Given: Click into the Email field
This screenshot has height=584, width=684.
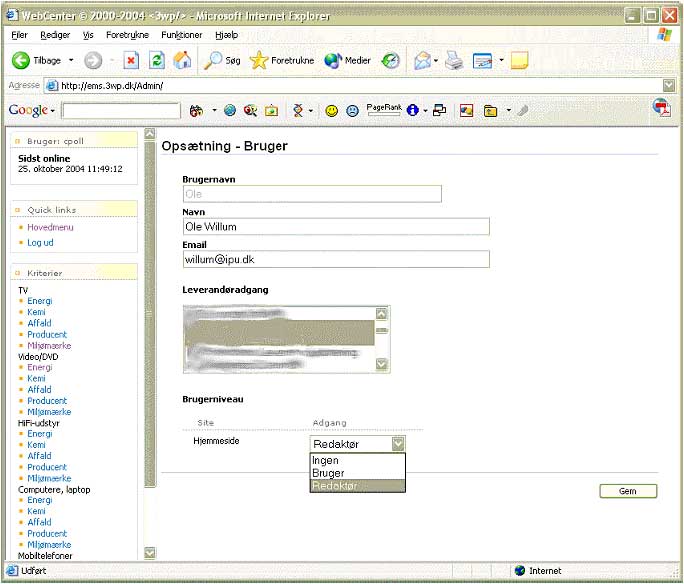Looking at the screenshot, I should (336, 260).
